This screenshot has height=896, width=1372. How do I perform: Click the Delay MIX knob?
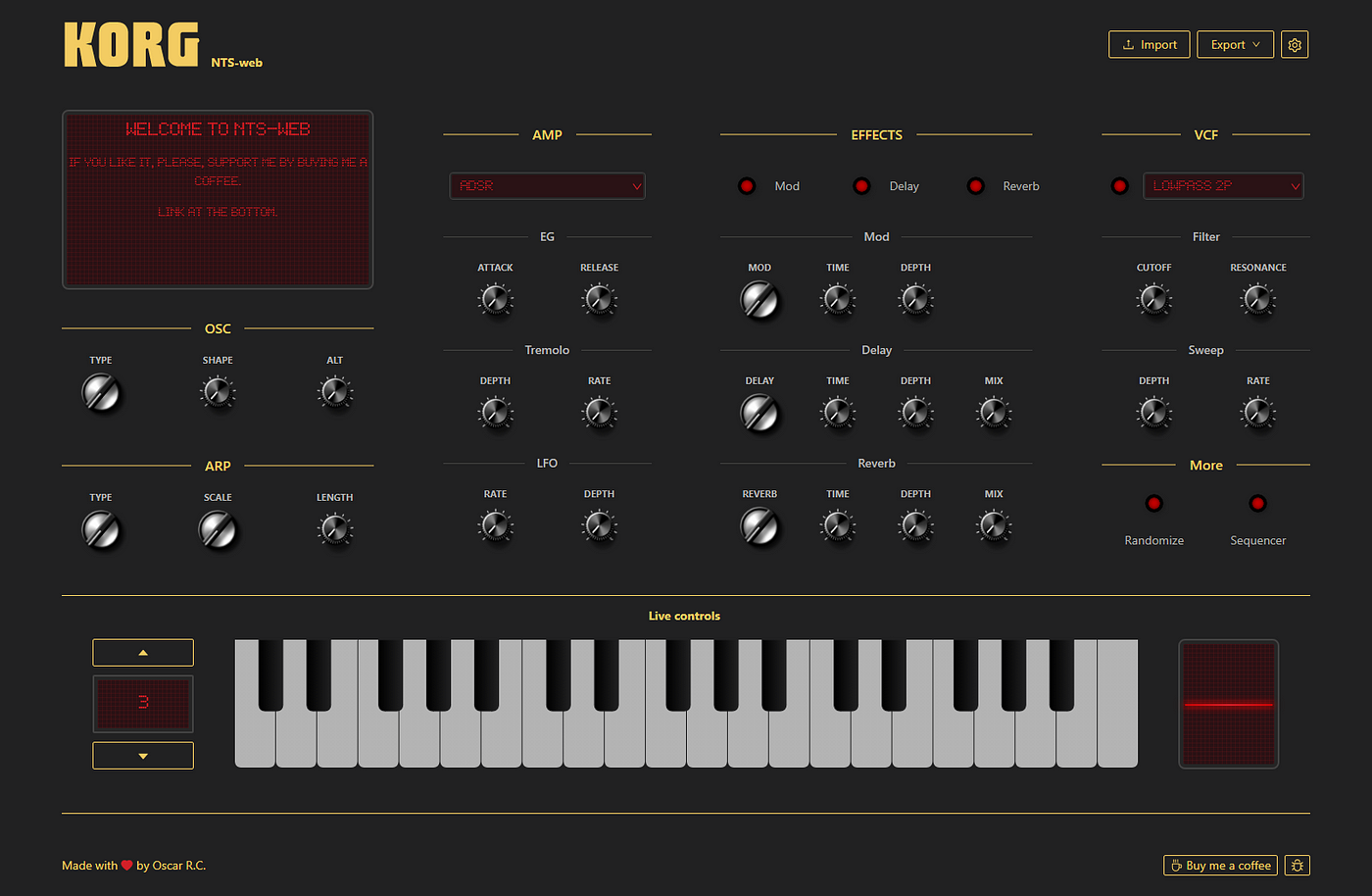[994, 413]
